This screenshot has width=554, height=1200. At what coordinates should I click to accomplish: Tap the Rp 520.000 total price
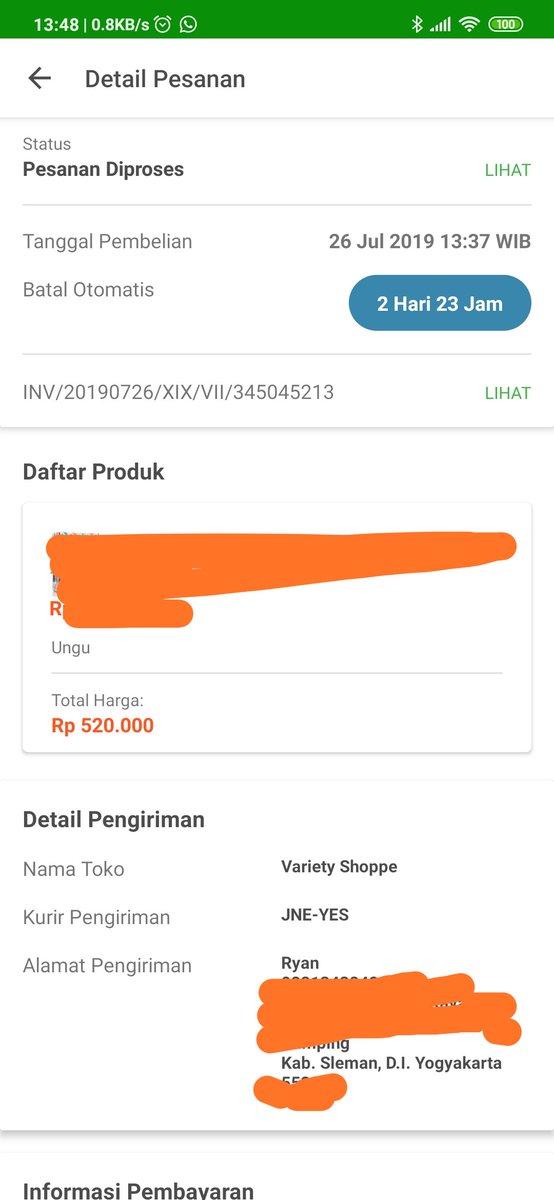(x=103, y=725)
